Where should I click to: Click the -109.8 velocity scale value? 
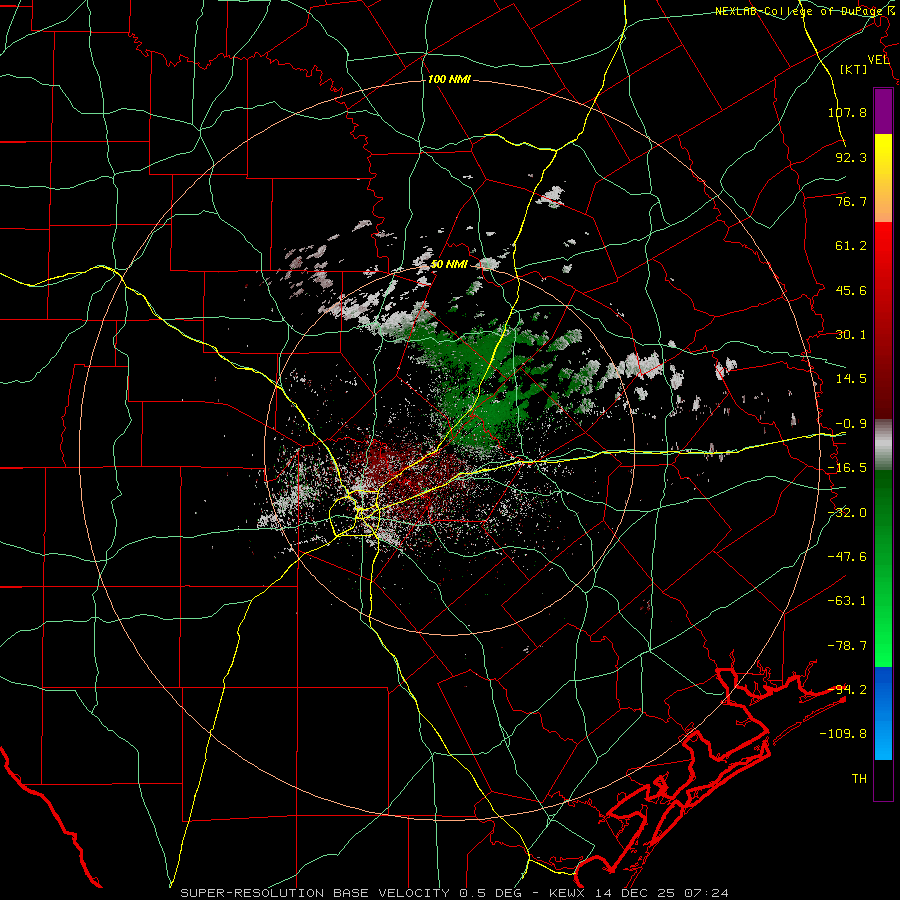[843, 734]
